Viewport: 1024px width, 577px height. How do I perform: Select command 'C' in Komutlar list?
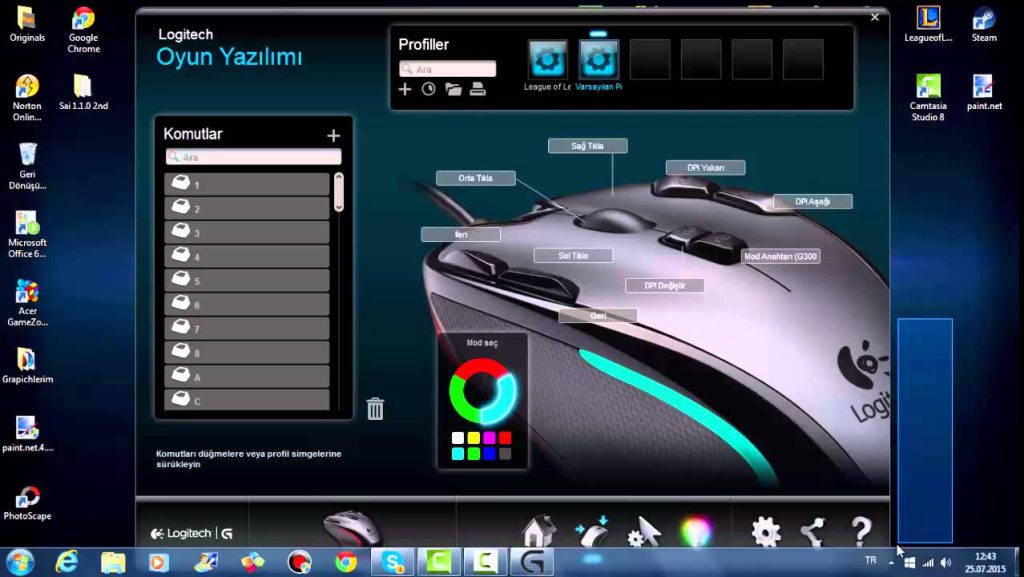(247, 399)
